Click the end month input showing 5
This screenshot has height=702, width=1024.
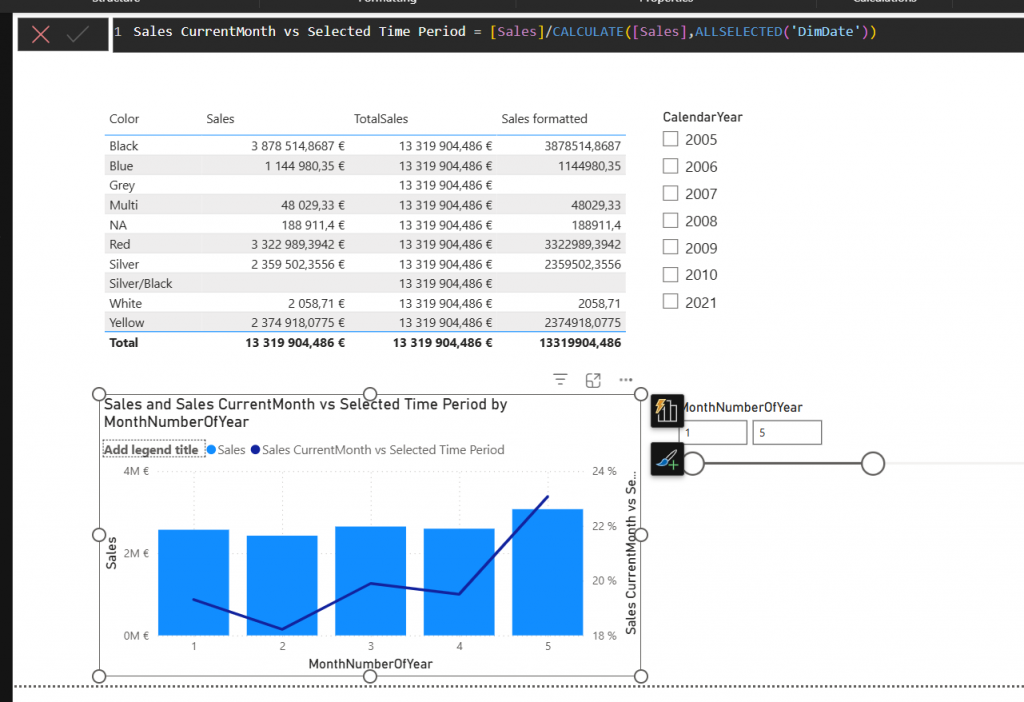[x=787, y=433]
